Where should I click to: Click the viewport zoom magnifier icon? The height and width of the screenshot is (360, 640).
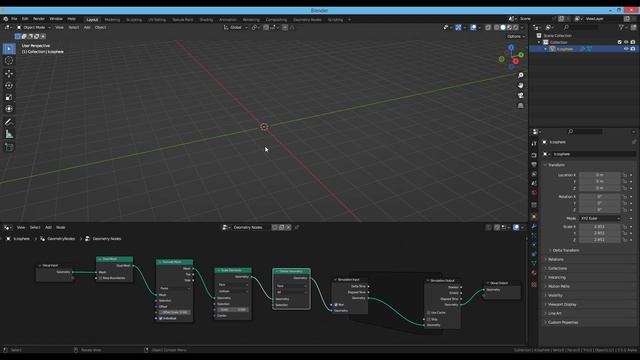[x=520, y=76]
